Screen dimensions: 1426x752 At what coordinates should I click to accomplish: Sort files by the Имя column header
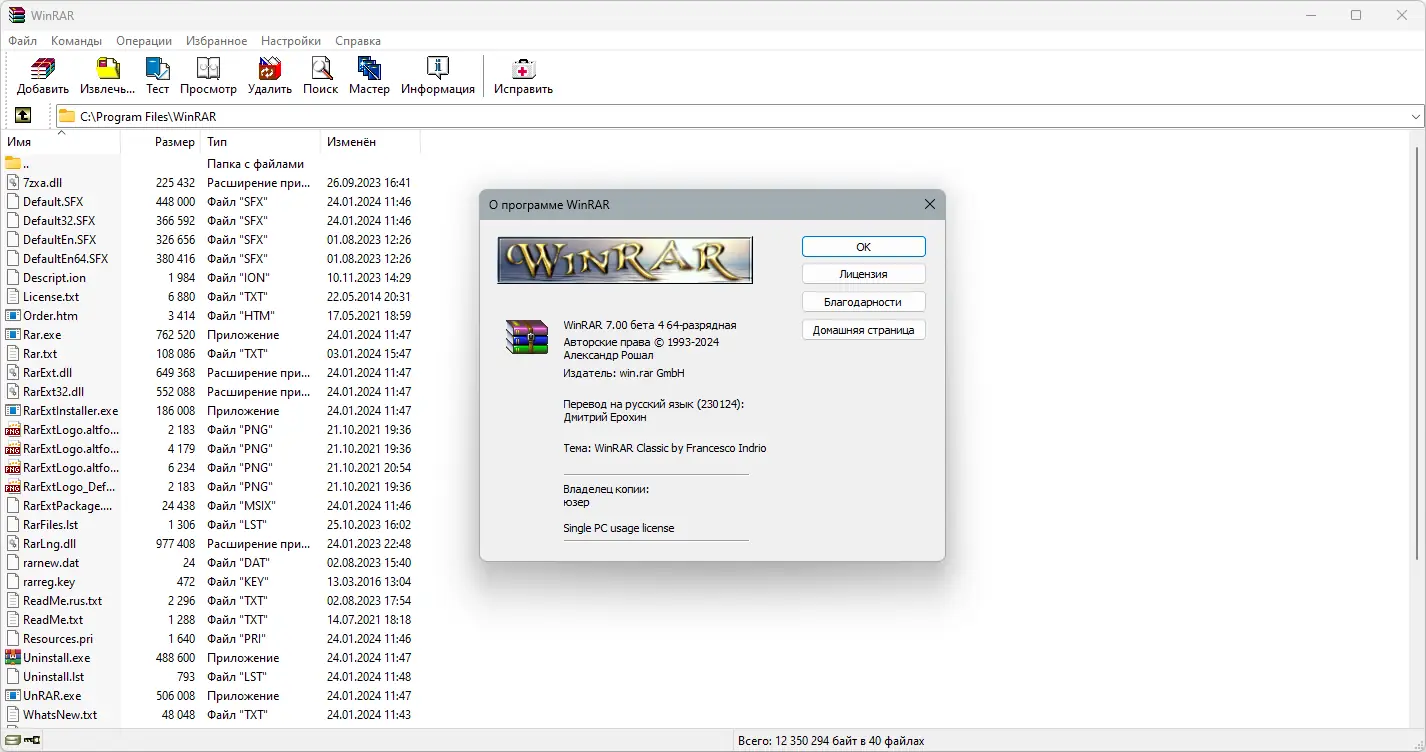pos(61,142)
